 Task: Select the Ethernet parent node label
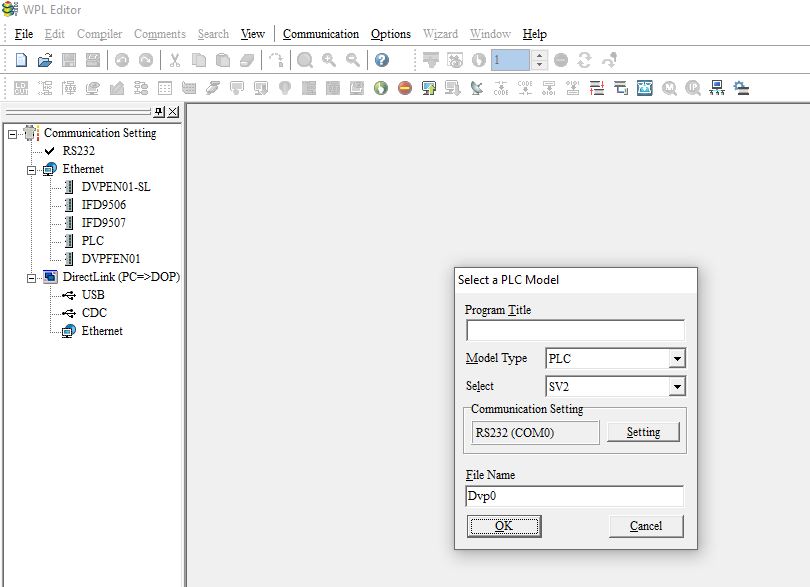click(x=83, y=169)
